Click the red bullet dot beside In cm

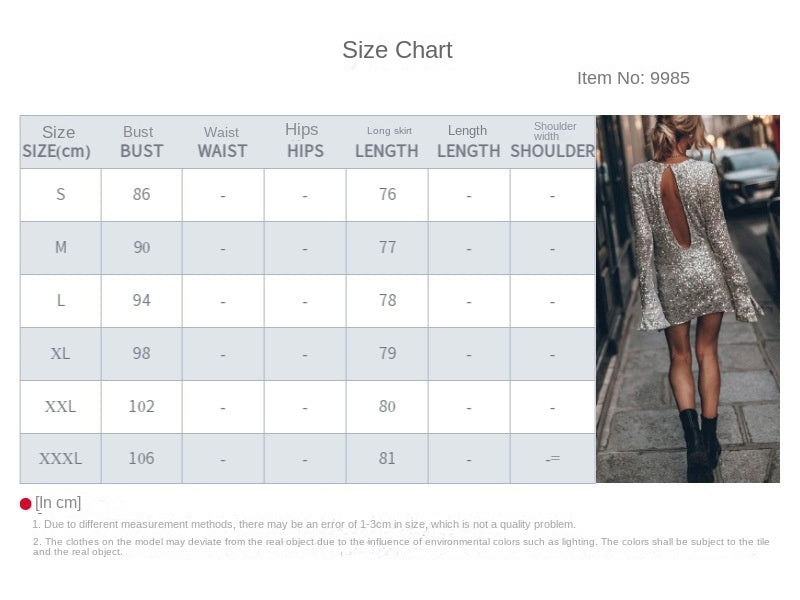[26, 504]
